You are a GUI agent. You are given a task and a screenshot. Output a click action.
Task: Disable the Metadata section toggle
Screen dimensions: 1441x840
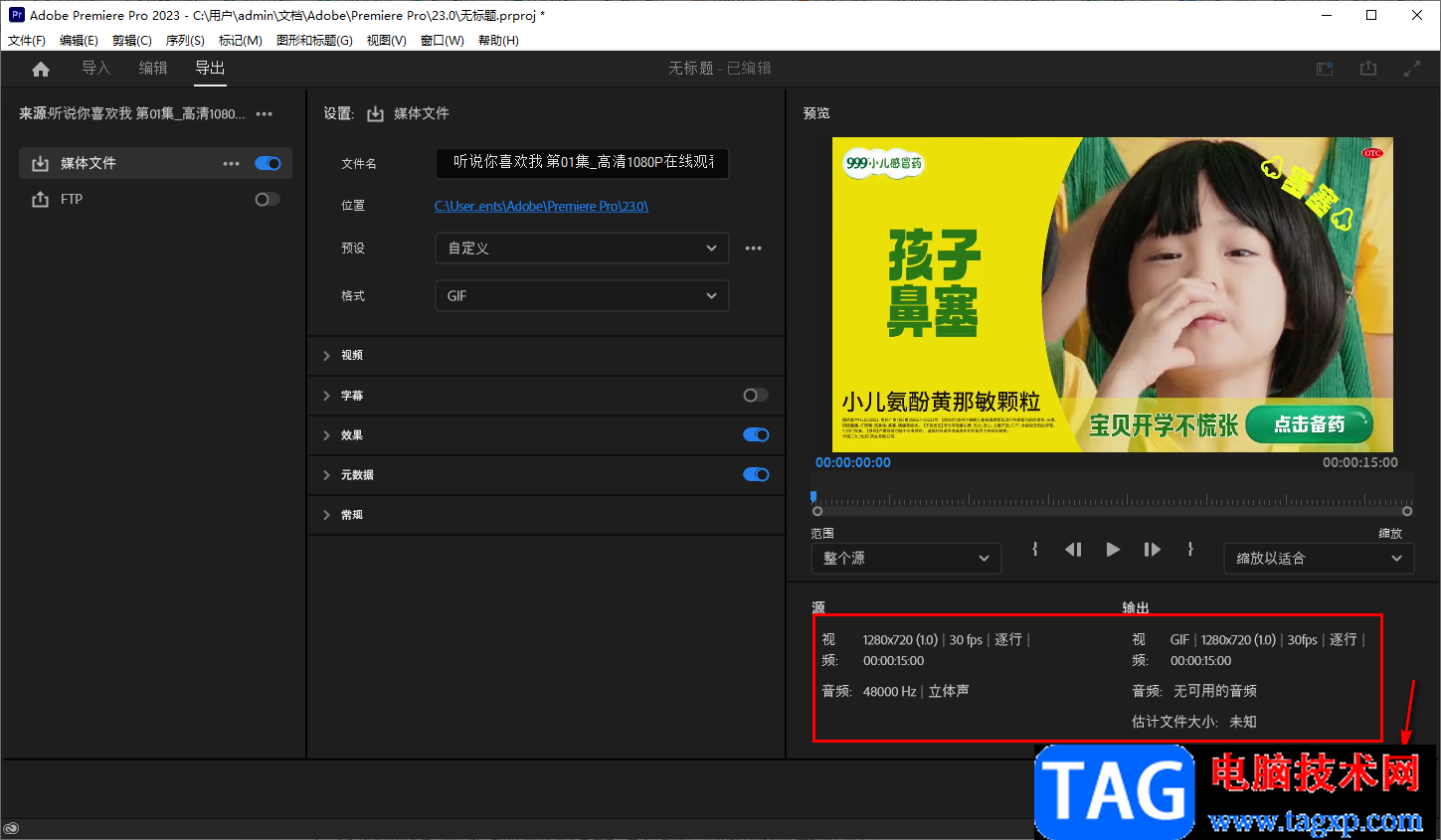coord(756,474)
